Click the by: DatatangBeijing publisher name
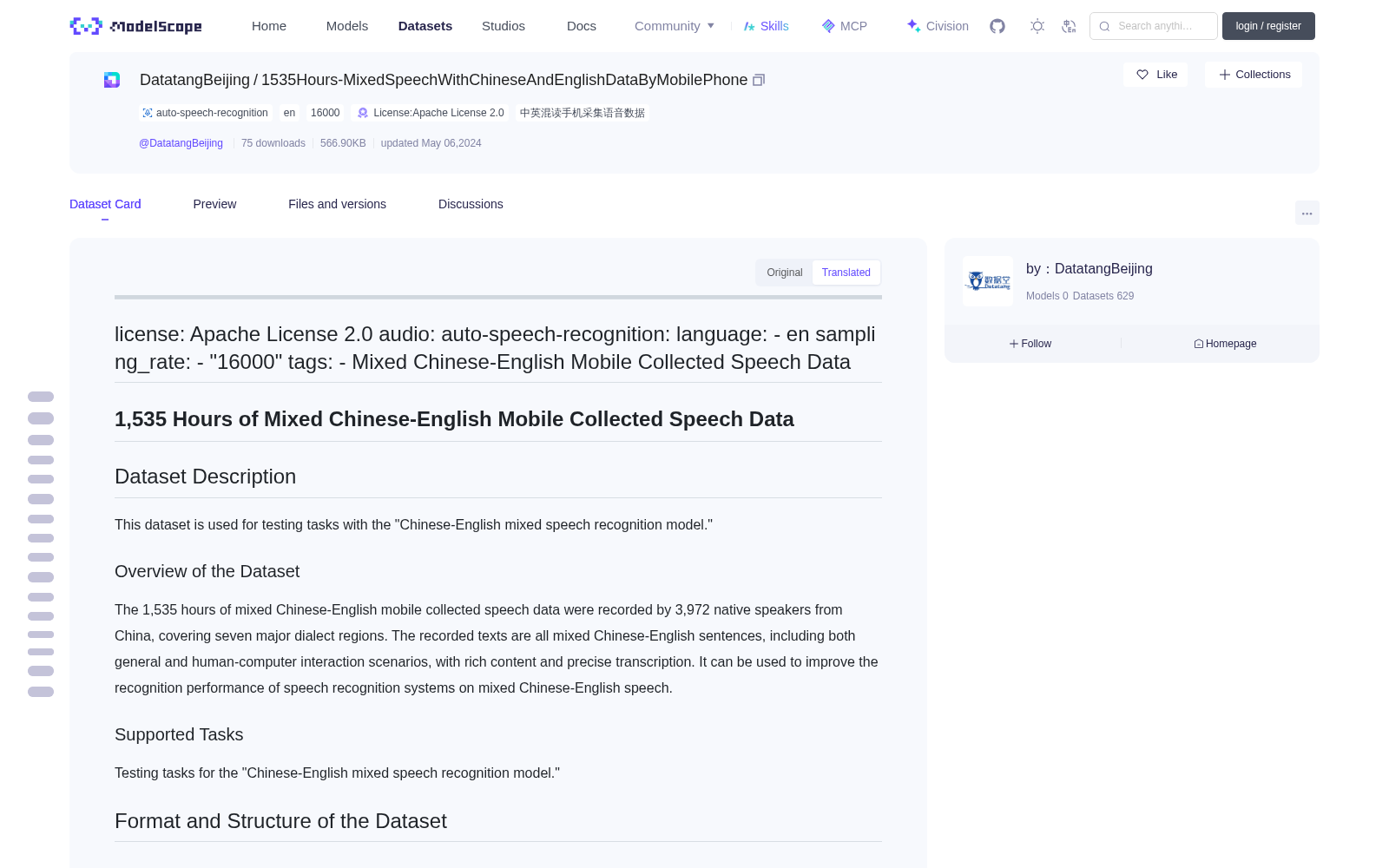1389x868 pixels. pyautogui.click(x=1089, y=269)
